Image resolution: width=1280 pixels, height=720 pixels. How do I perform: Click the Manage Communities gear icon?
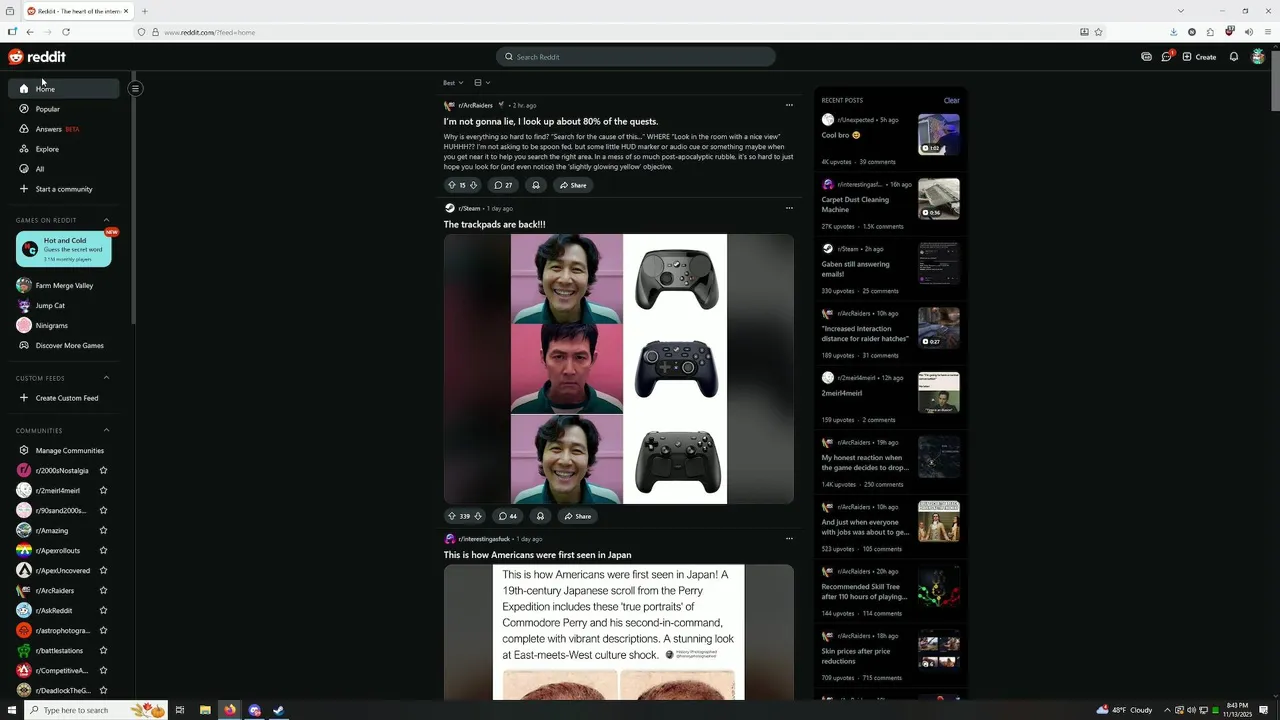point(24,450)
